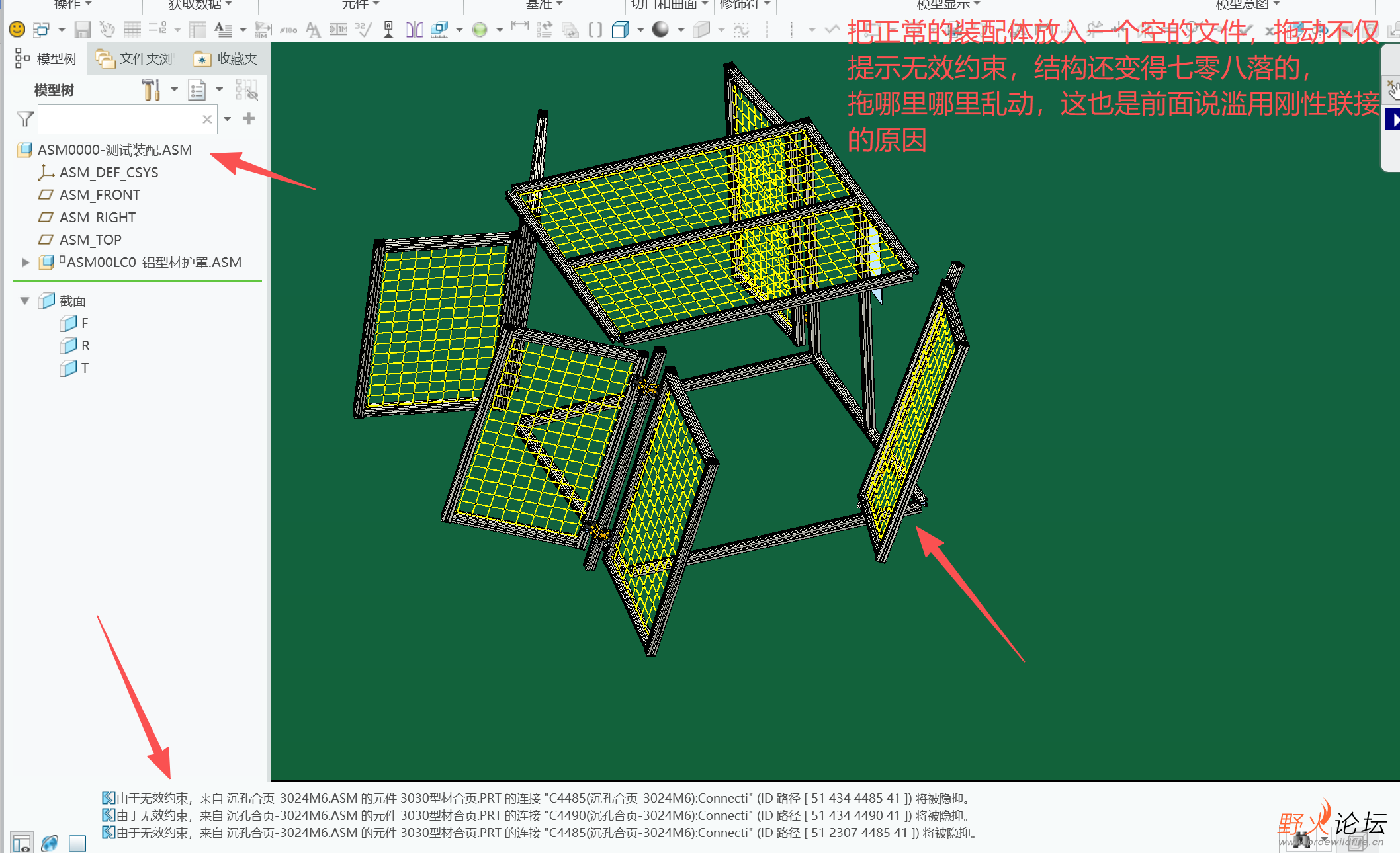Click the hand pointer drag icon
This screenshot has width=1400, height=853.
pyautogui.click(x=107, y=29)
